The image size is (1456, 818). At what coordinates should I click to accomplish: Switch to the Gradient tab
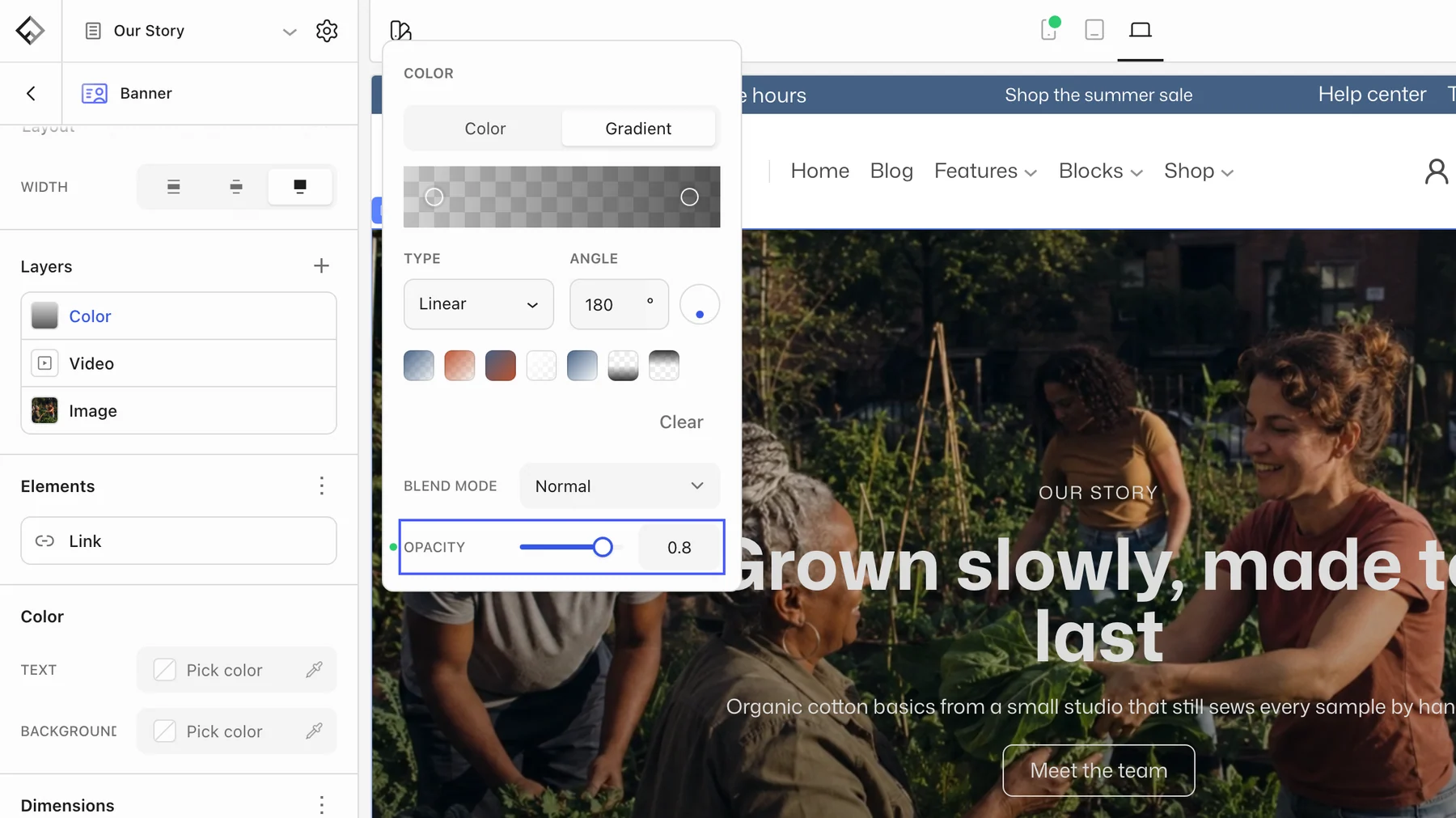pyautogui.click(x=638, y=129)
